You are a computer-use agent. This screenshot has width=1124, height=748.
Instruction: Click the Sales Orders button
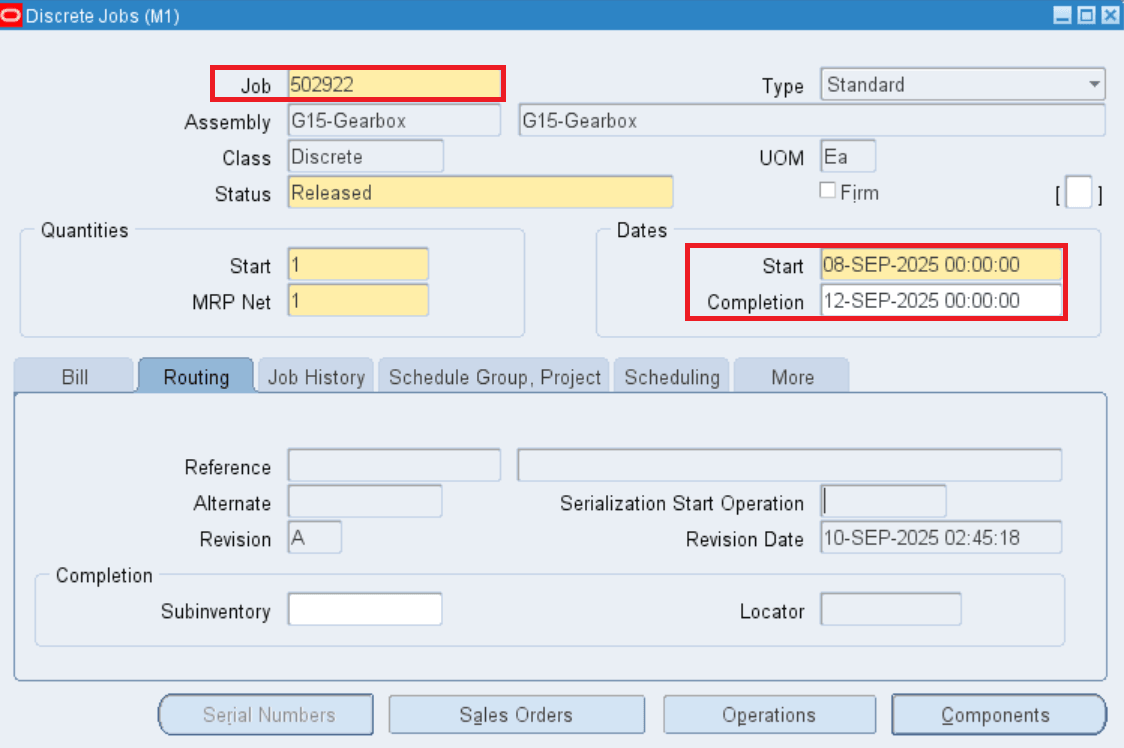515,715
